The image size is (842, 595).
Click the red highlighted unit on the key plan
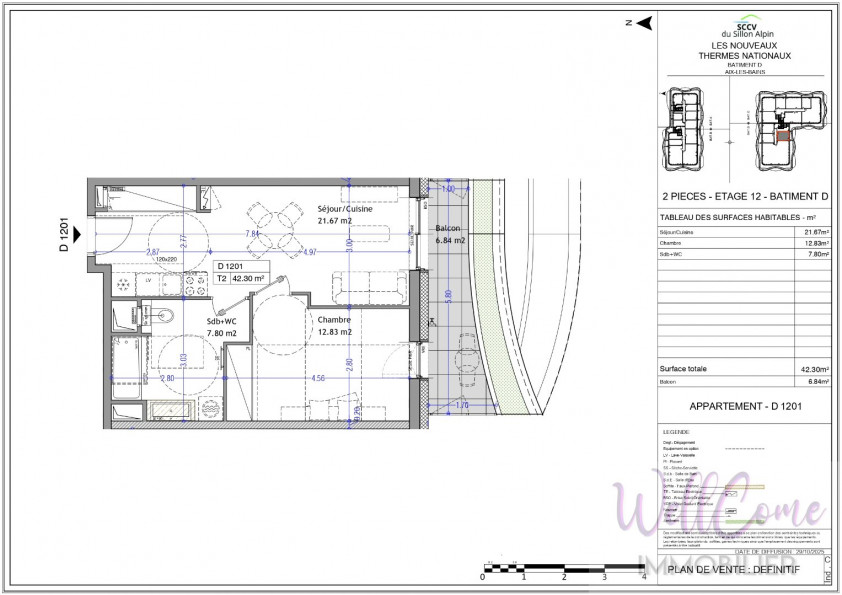pyautogui.click(x=784, y=134)
